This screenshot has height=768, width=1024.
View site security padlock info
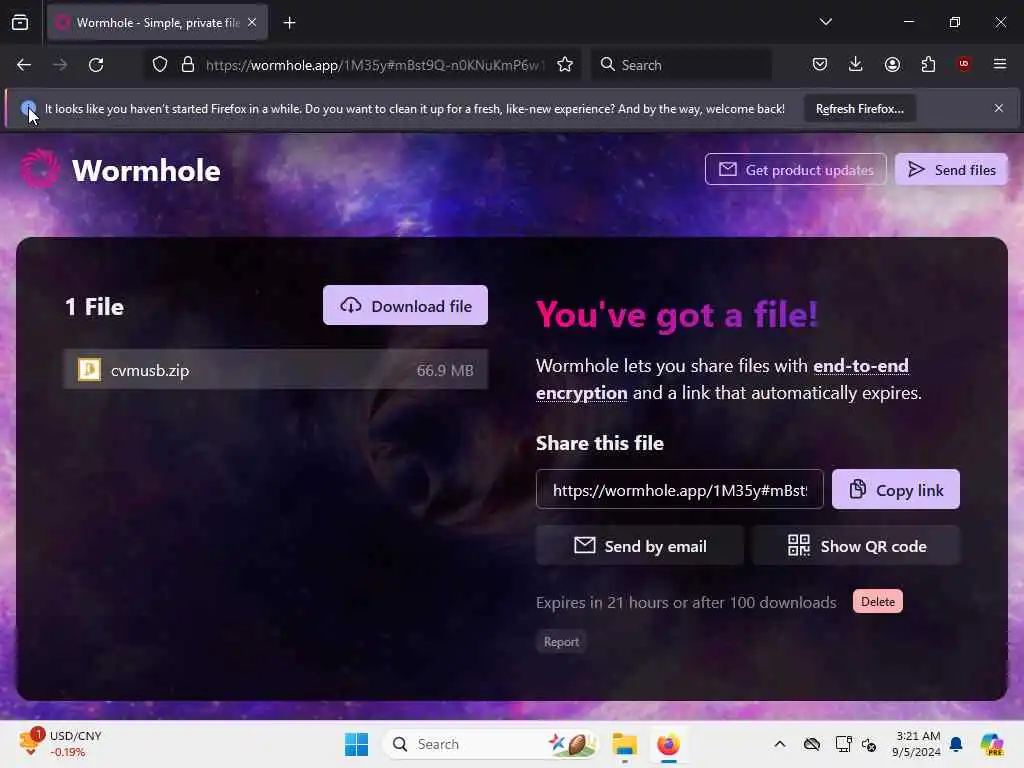tap(187, 64)
